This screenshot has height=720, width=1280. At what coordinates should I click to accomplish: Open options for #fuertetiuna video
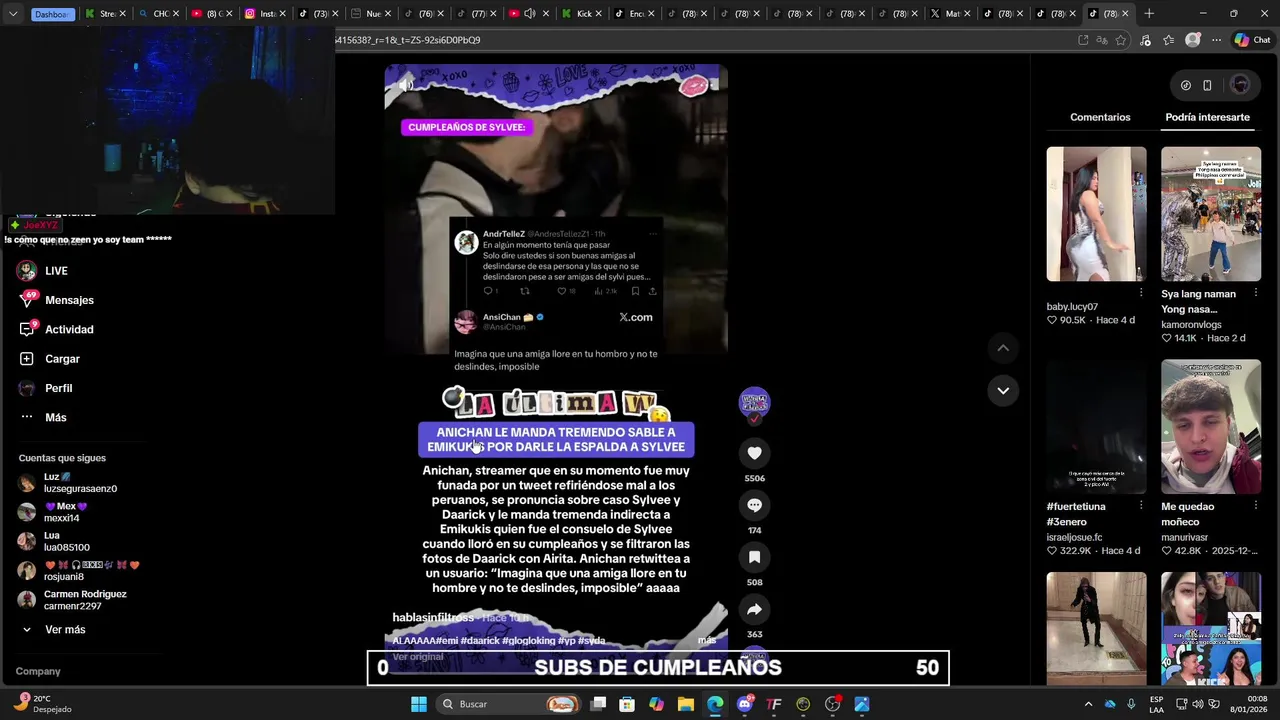tap(1141, 506)
